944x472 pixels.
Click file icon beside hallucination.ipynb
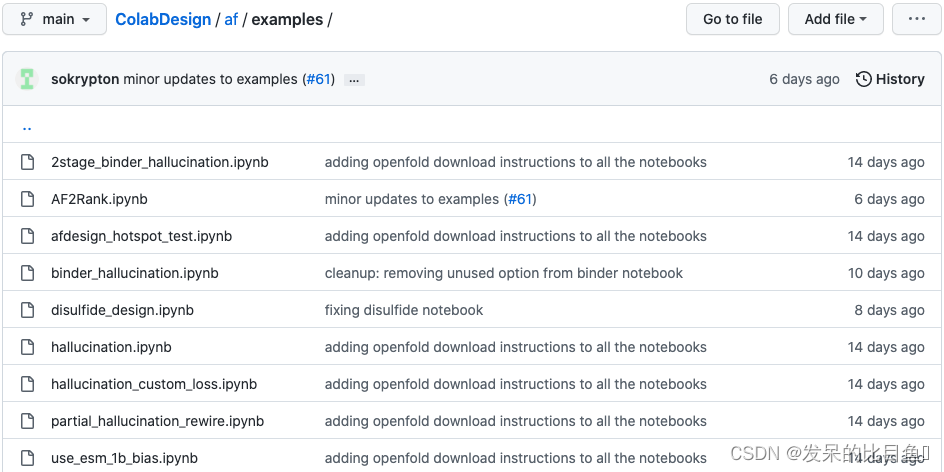(x=28, y=347)
